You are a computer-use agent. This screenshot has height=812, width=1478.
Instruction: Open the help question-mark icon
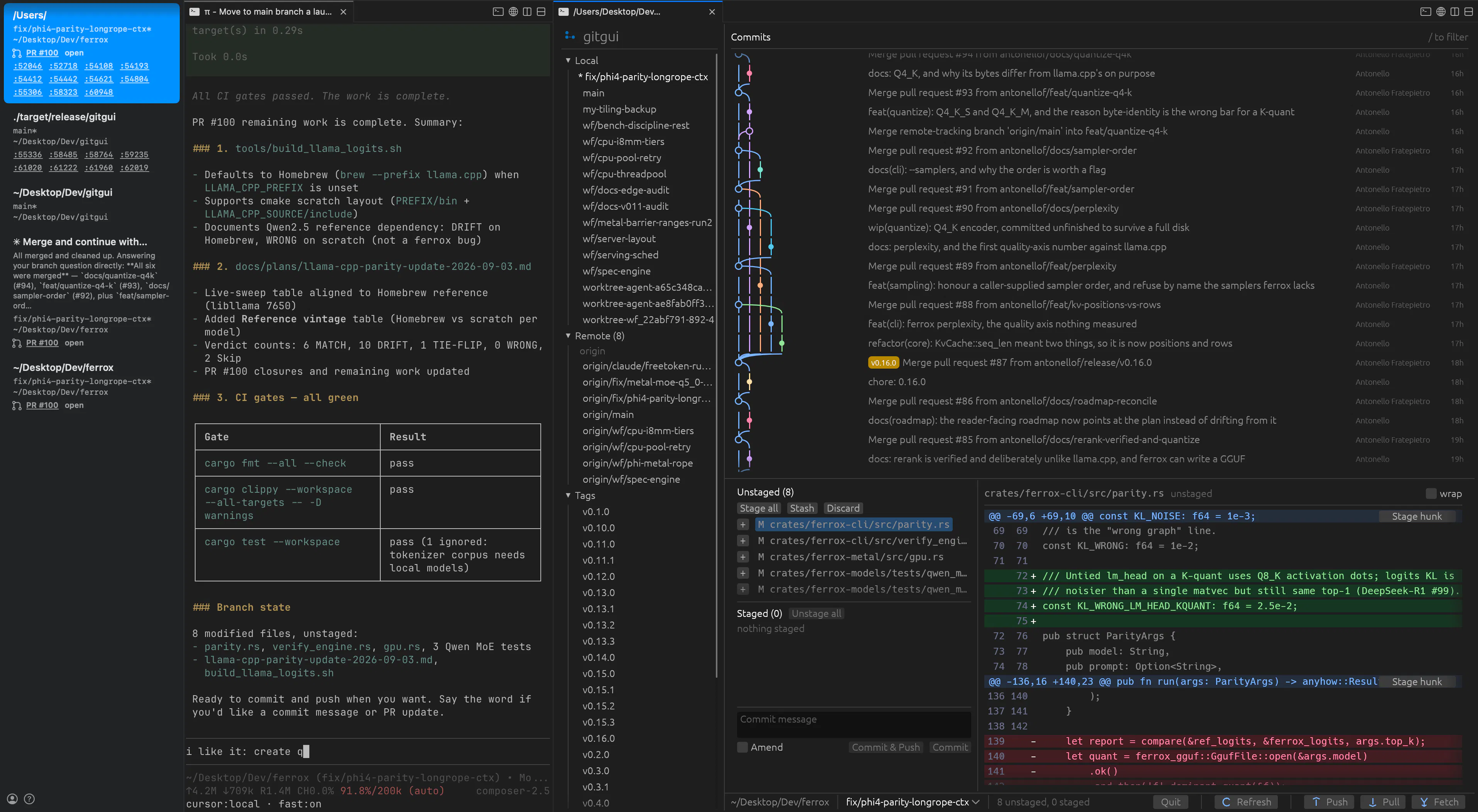click(29, 798)
